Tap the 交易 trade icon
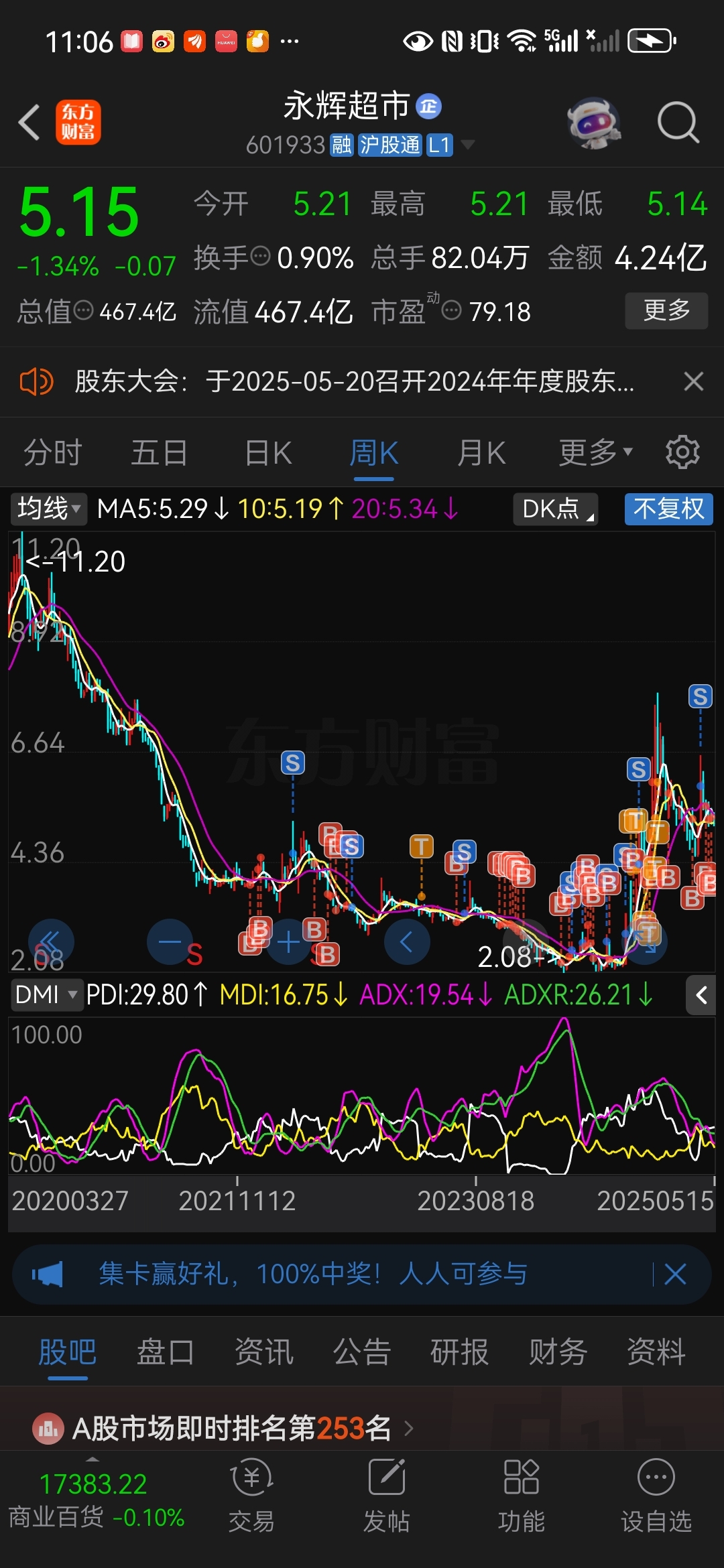Screen dimensions: 724x1568 click(x=251, y=1497)
